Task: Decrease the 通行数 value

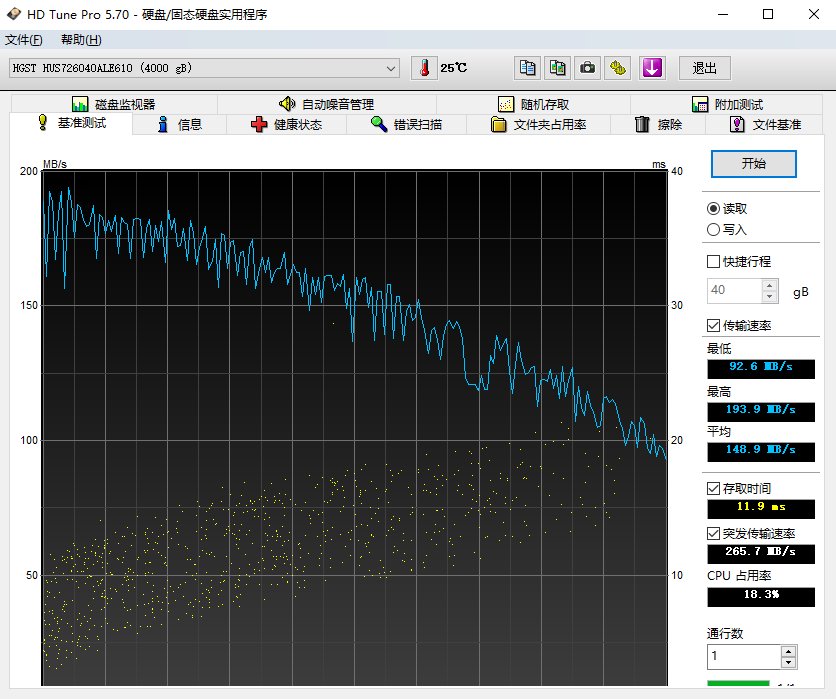Action: coord(789,663)
